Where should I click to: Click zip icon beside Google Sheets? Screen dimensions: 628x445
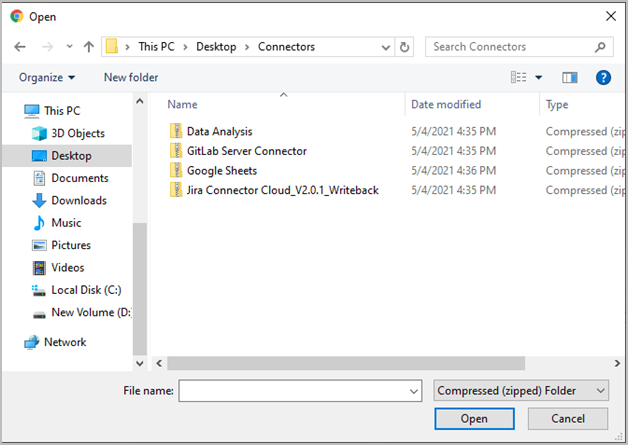pyautogui.click(x=176, y=170)
